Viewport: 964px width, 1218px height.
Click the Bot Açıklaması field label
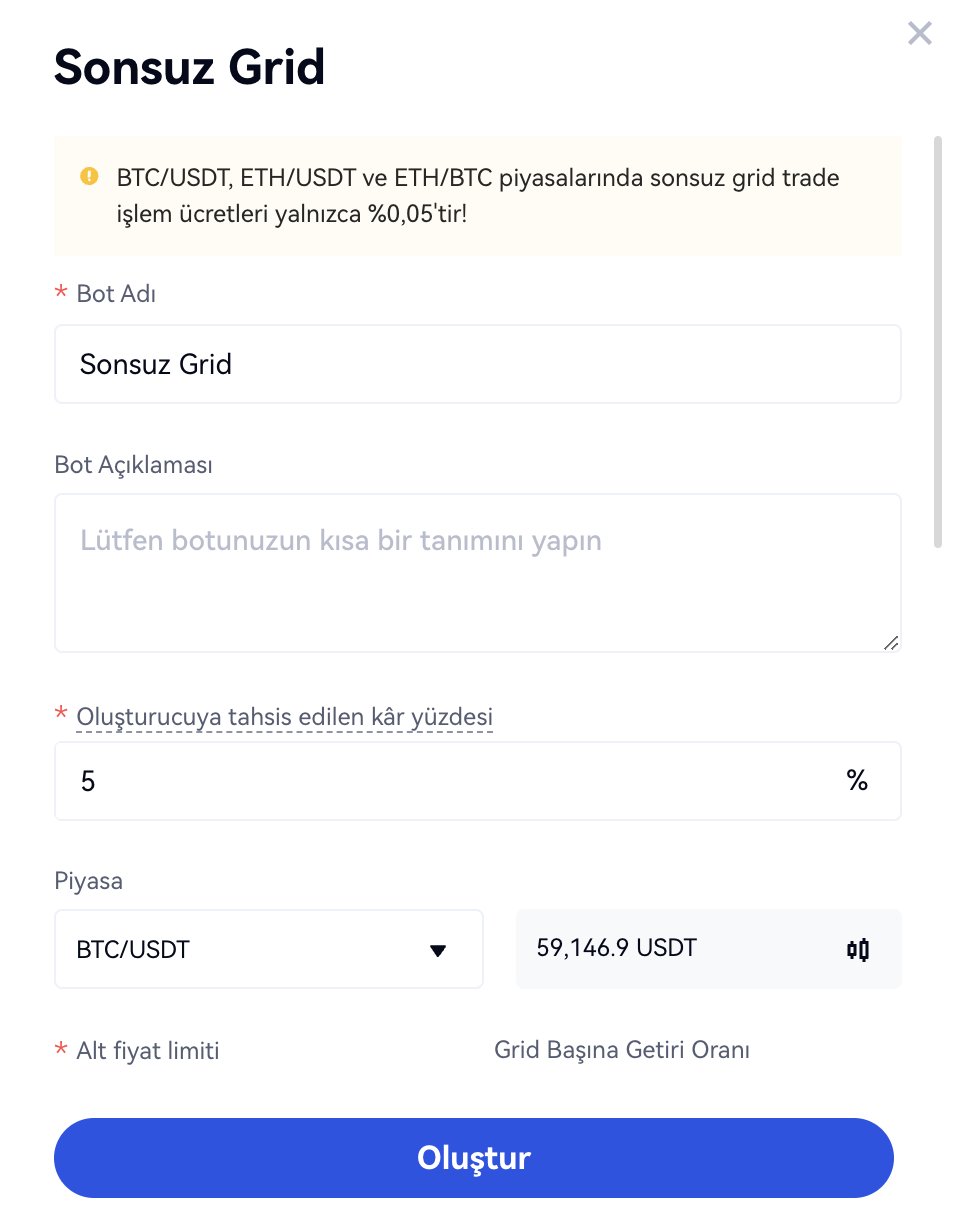point(133,465)
